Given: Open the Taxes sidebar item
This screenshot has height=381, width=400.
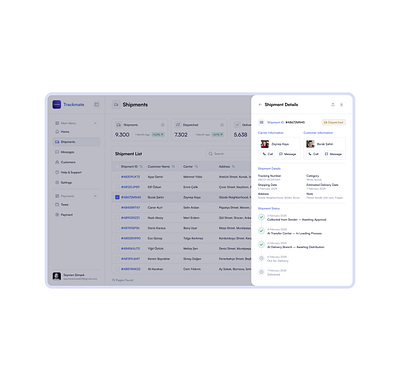Looking at the screenshot, I should point(76,204).
